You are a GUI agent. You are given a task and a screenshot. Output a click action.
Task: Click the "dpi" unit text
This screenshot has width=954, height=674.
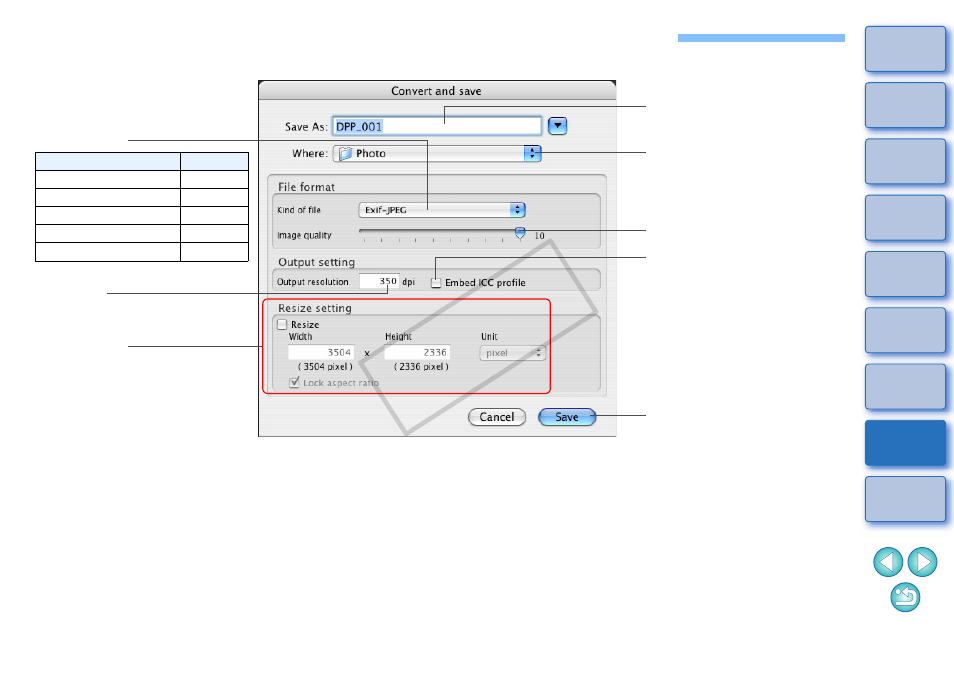point(408,282)
